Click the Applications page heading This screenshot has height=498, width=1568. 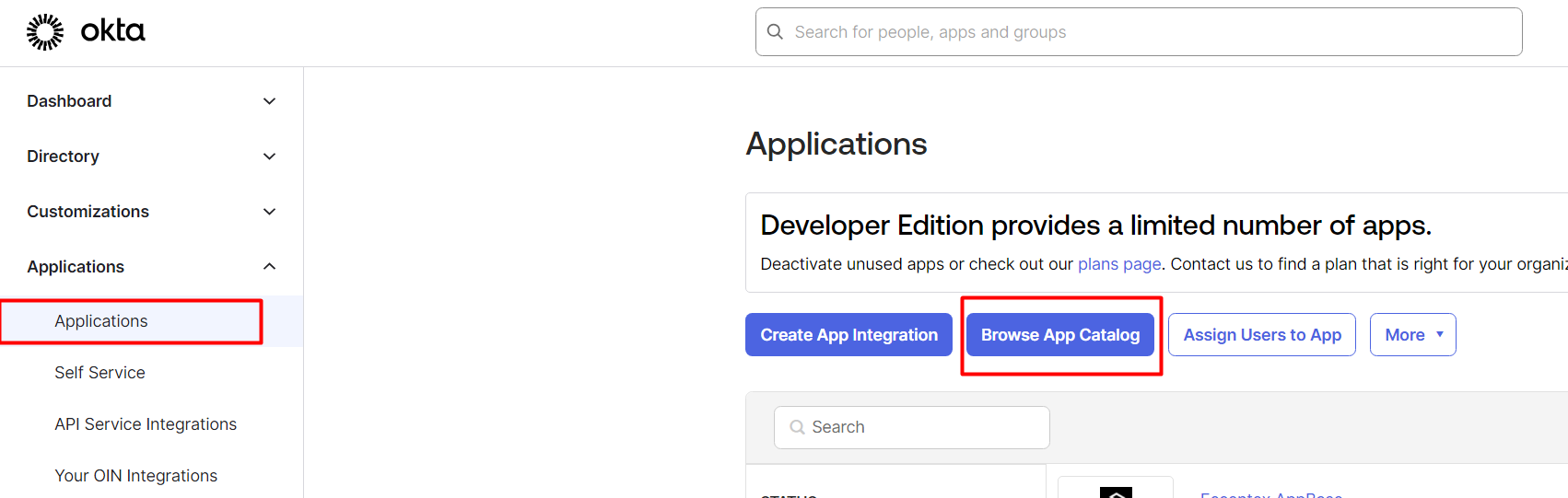[837, 144]
